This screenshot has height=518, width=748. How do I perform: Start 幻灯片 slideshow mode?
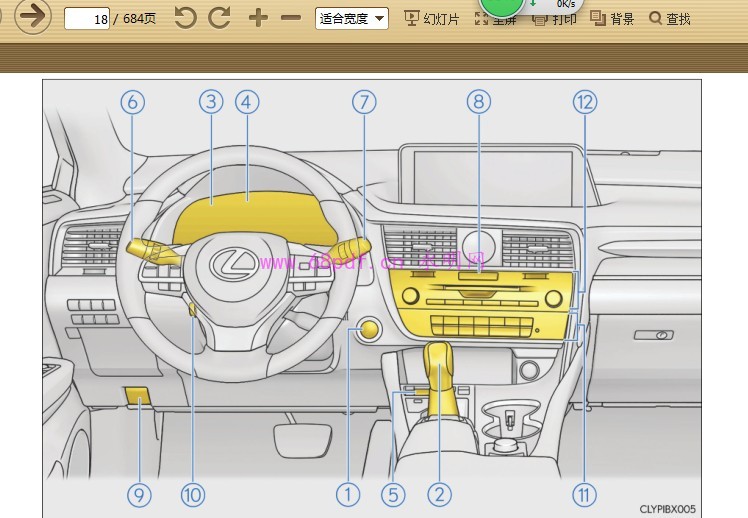tap(431, 18)
